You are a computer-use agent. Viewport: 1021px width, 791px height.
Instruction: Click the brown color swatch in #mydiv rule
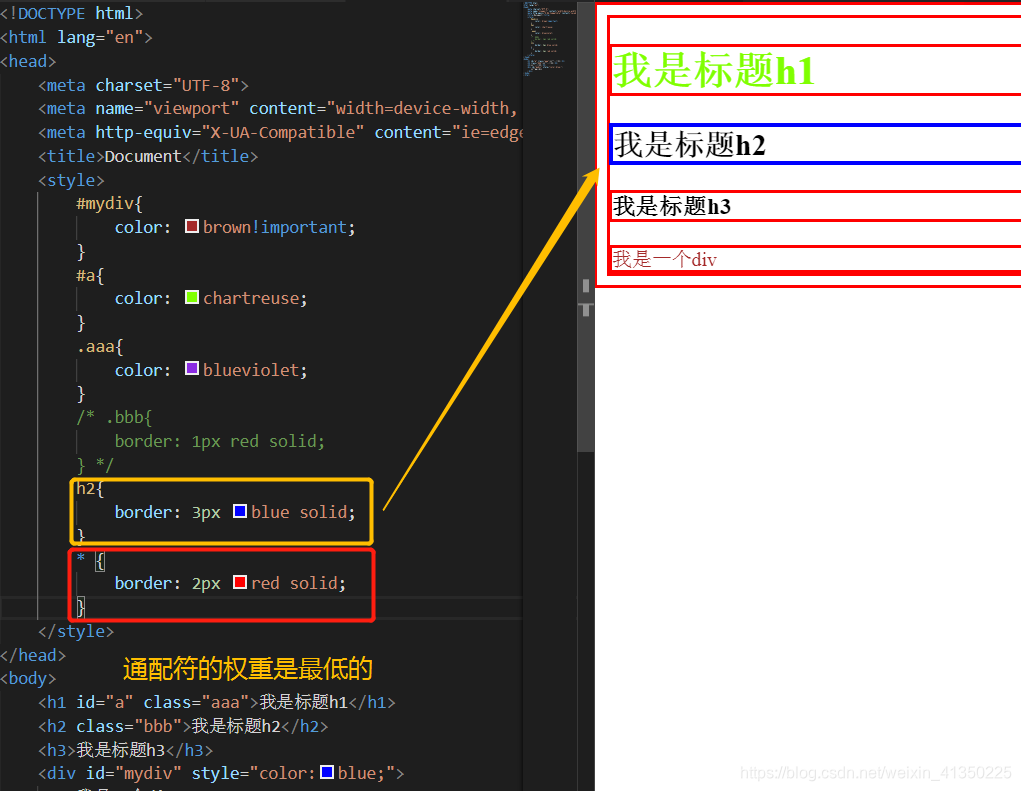click(x=191, y=227)
